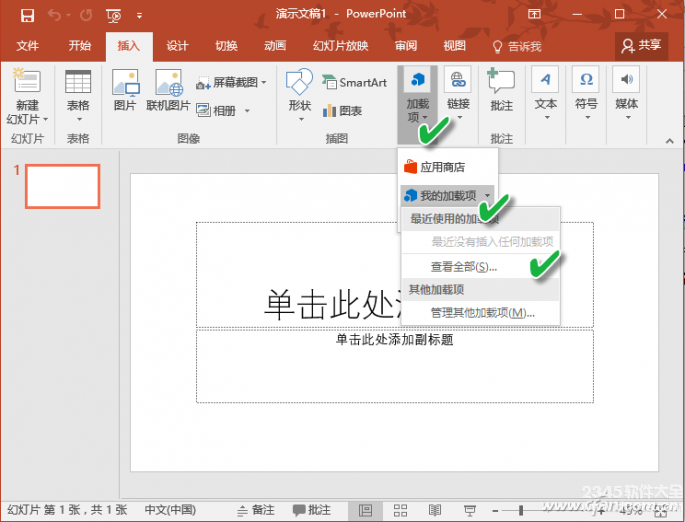Open the 文件 (File) tab

pos(27,46)
